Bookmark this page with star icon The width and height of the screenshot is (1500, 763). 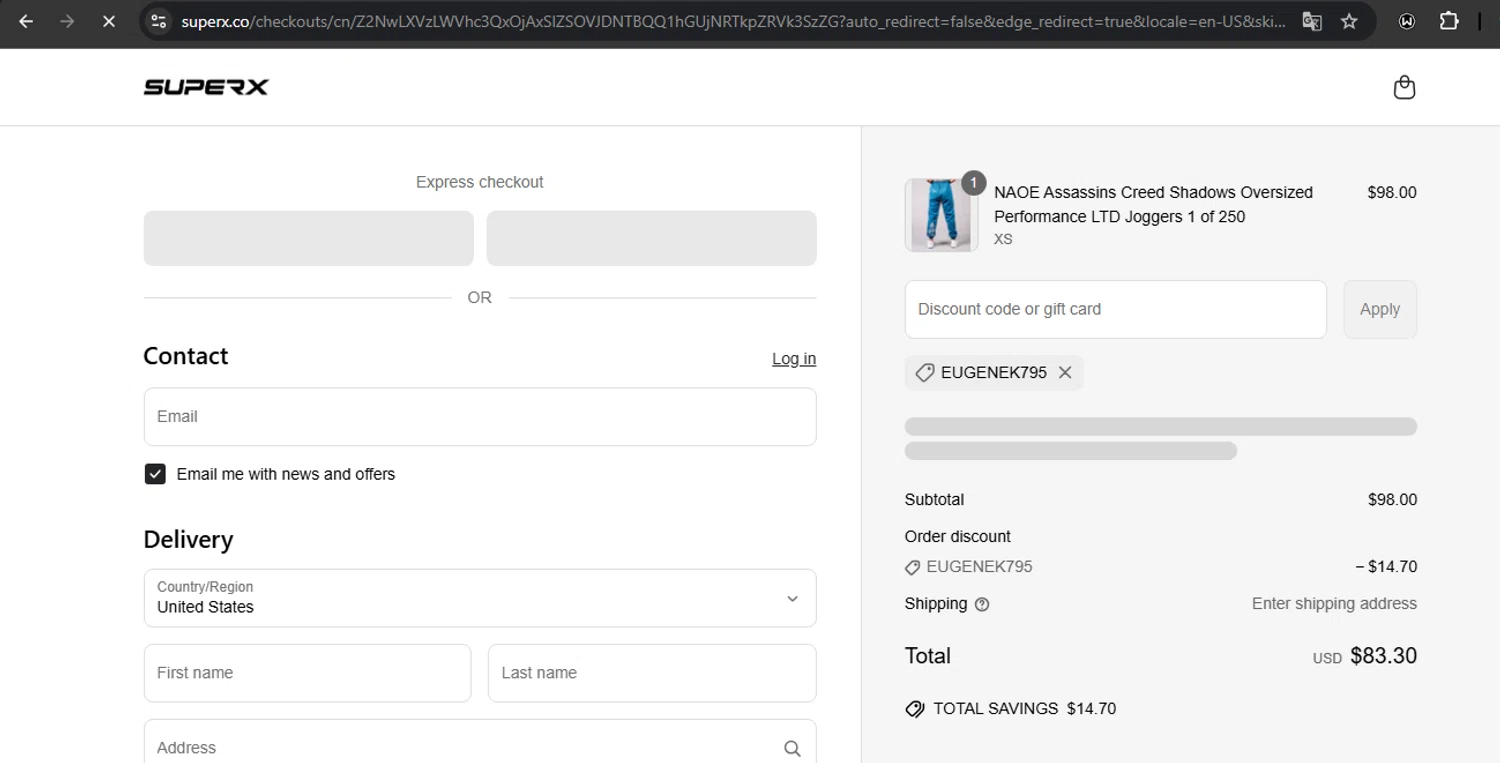pos(1349,21)
